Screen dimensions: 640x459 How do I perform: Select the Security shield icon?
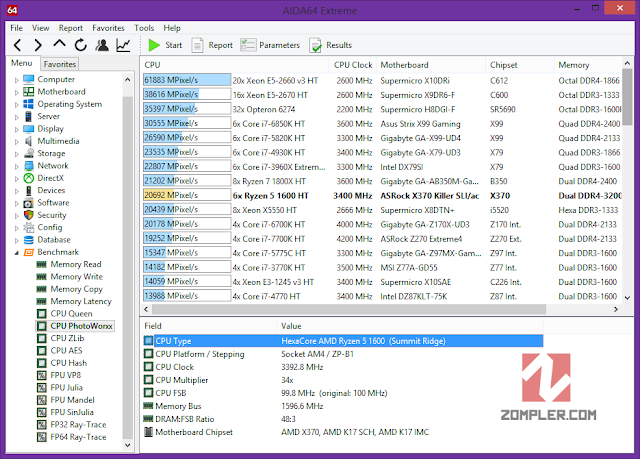(x=29, y=215)
